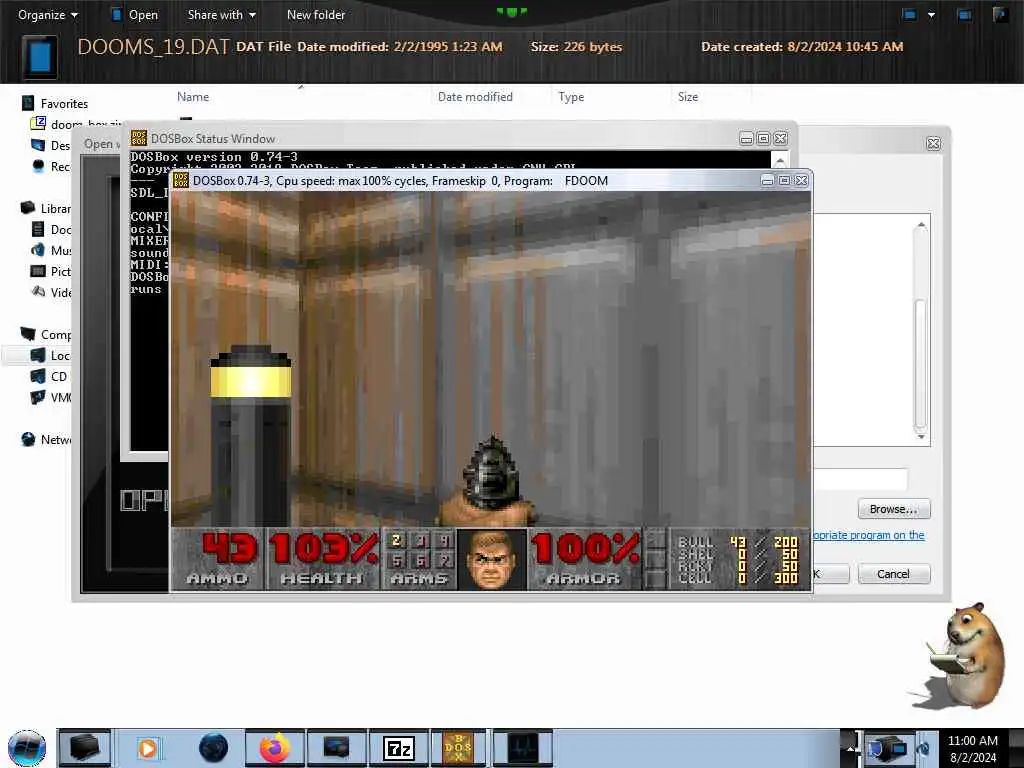Image resolution: width=1024 pixels, height=768 pixels.
Task: Click the Doomguy face in the HUD
Action: pos(491,560)
